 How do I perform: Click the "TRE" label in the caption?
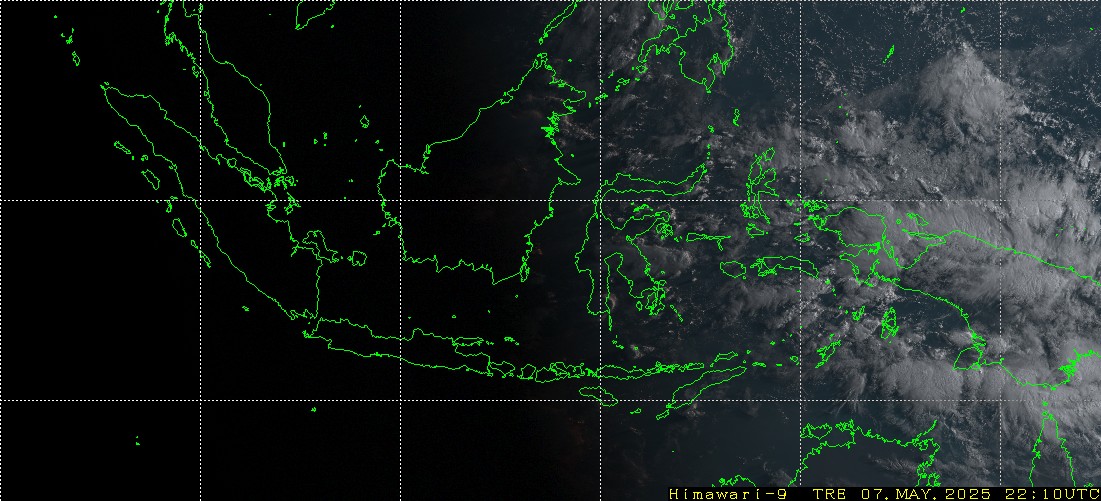pyautogui.click(x=830, y=494)
